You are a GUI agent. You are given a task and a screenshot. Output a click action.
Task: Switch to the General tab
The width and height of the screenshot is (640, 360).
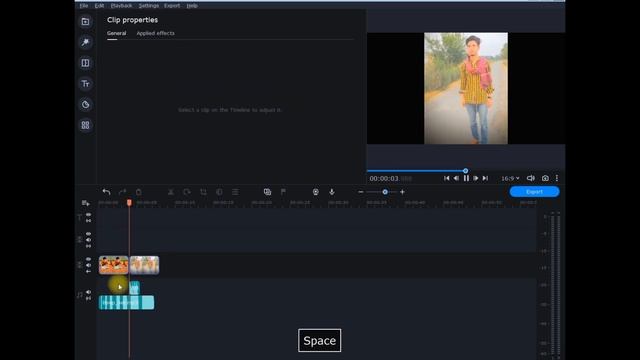pos(116,33)
